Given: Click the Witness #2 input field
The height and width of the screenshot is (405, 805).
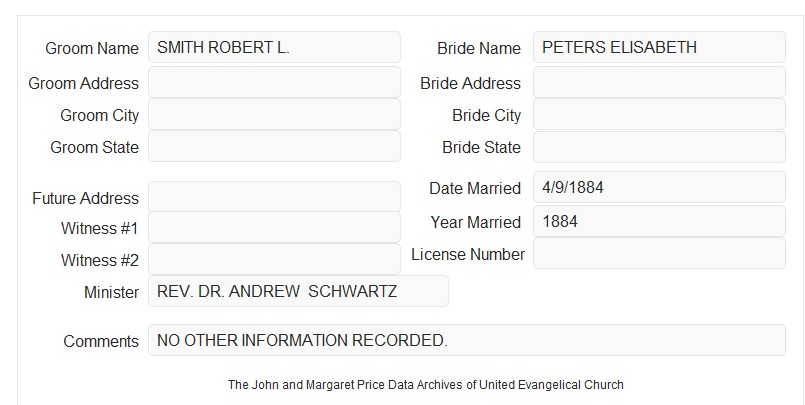Looking at the screenshot, I should 274,259.
